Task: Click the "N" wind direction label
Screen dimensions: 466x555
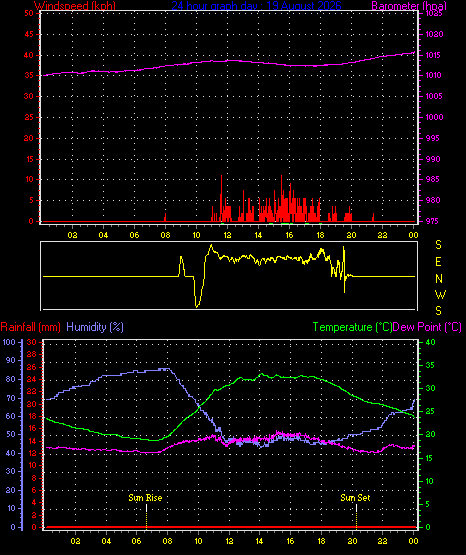Action: (x=439, y=279)
